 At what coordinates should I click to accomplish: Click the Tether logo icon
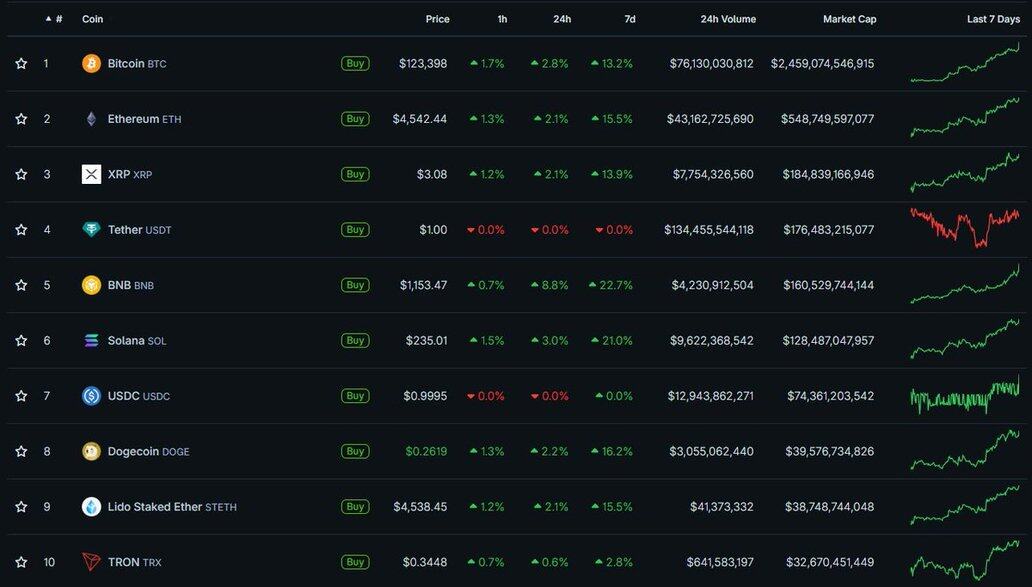click(91, 230)
